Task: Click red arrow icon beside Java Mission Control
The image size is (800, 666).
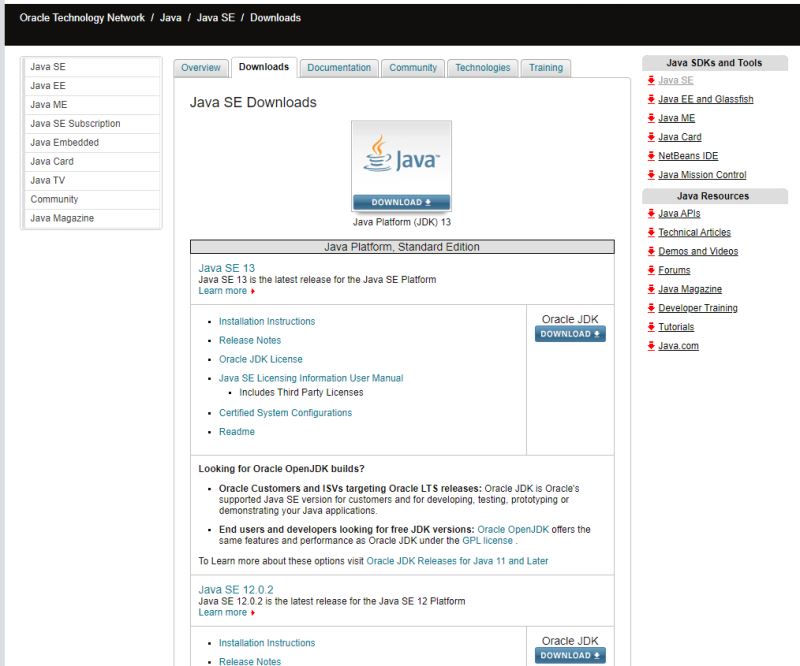Action: [651, 175]
